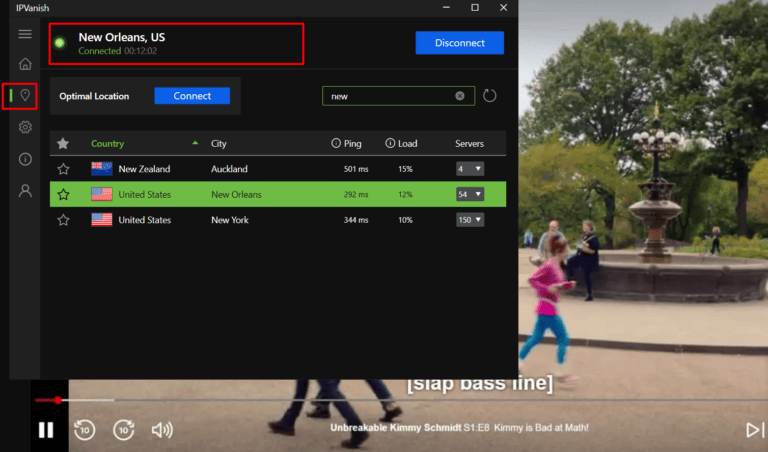Expand the New York servers dropdown showing 150
The width and height of the screenshot is (768, 452).
[470, 220]
